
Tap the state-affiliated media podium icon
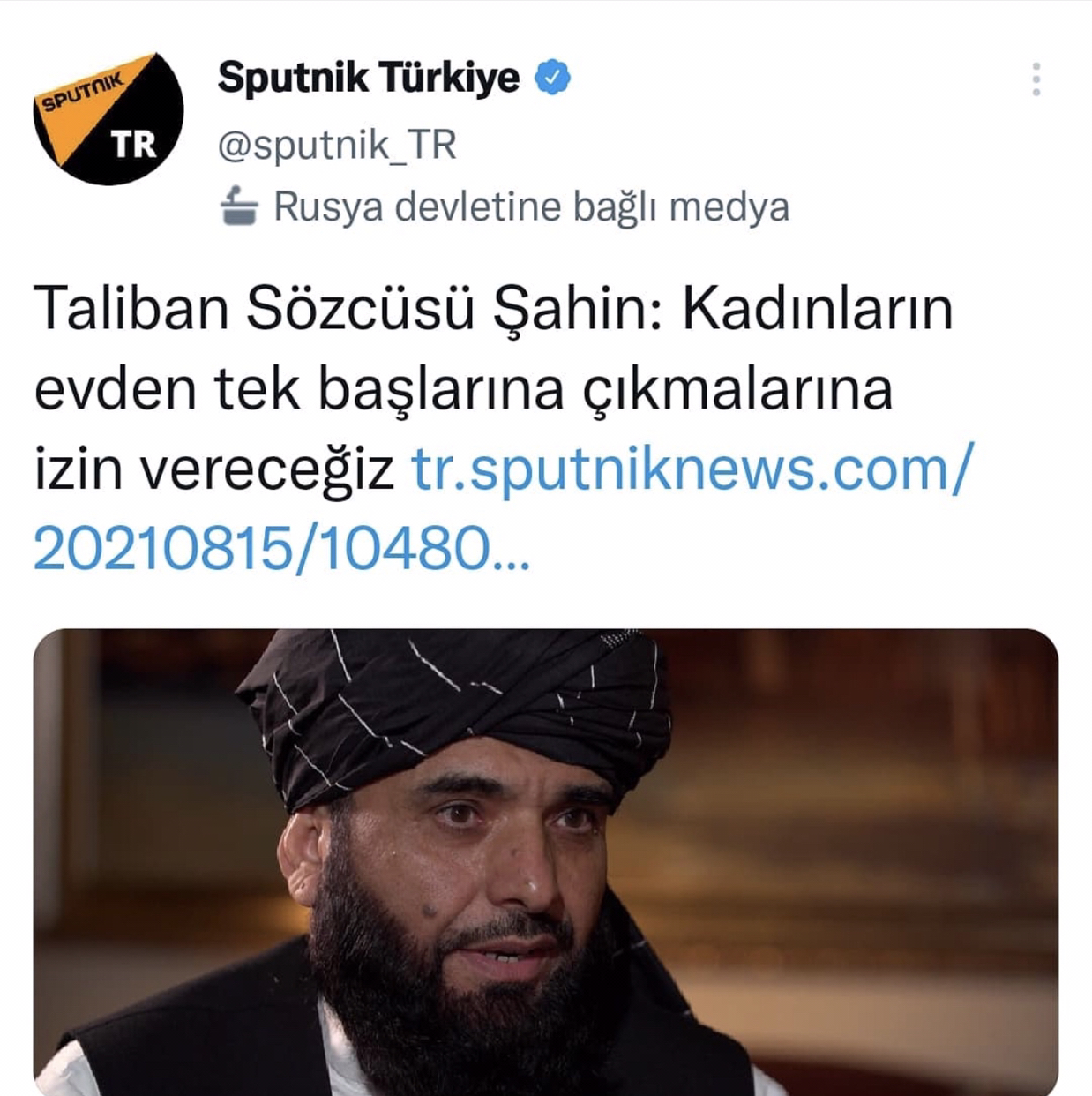click(239, 207)
